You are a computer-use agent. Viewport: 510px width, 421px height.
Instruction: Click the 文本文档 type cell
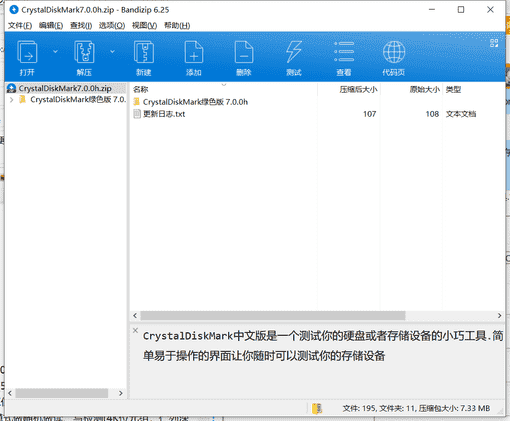[x=461, y=114]
